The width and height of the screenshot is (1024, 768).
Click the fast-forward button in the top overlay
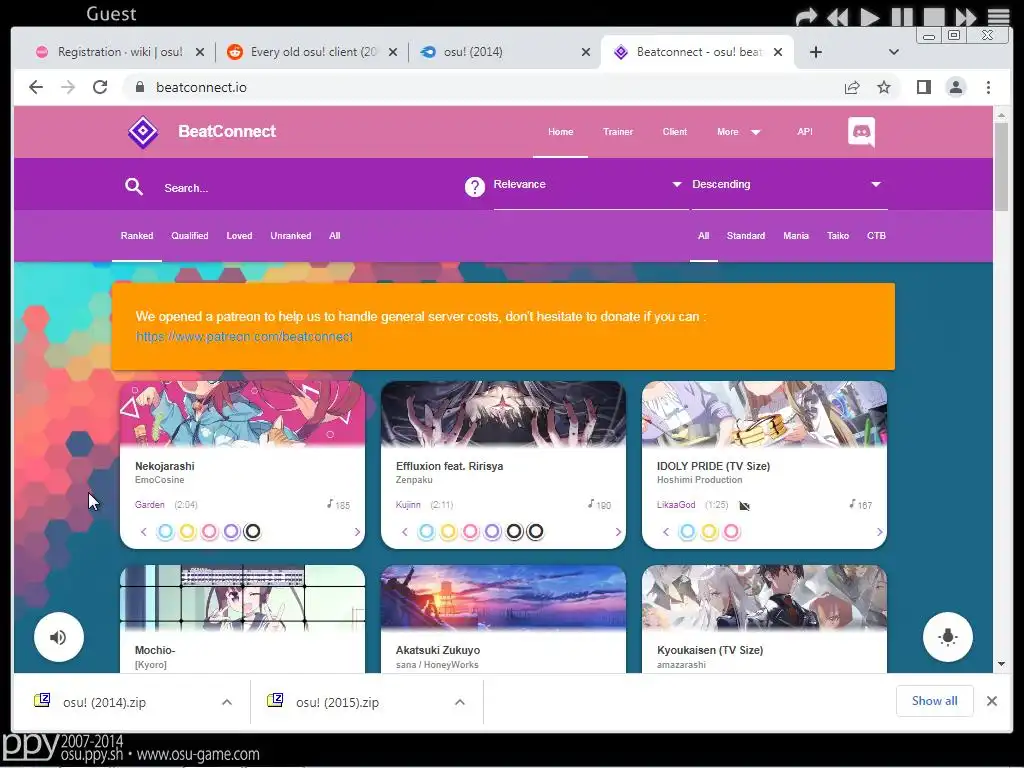tap(965, 16)
